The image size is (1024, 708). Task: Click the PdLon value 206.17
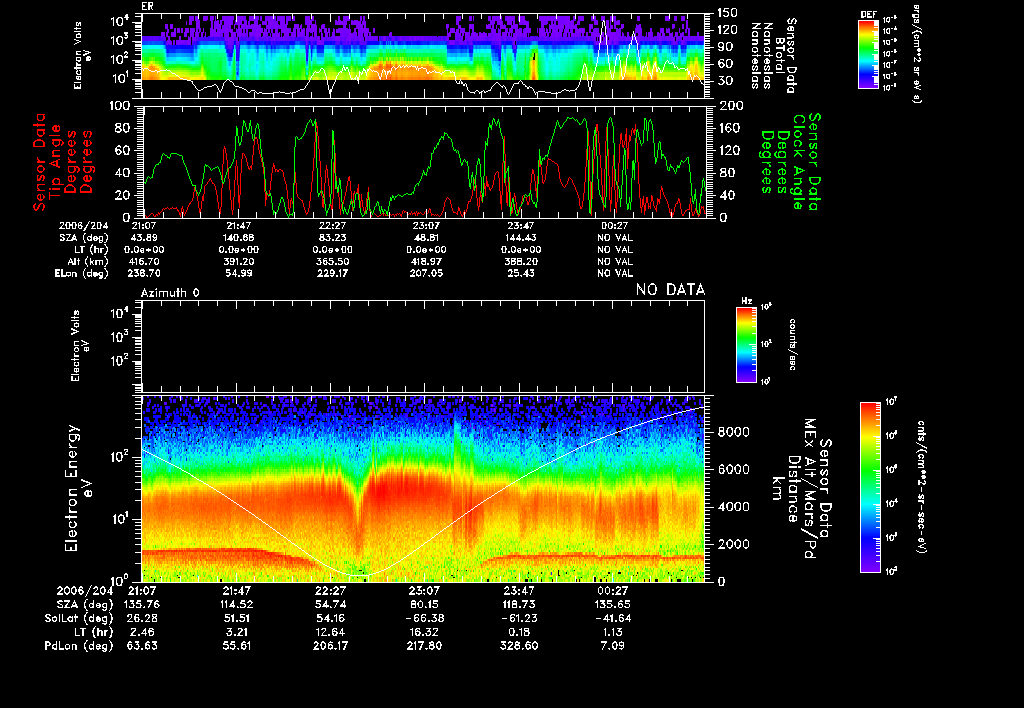click(330, 645)
